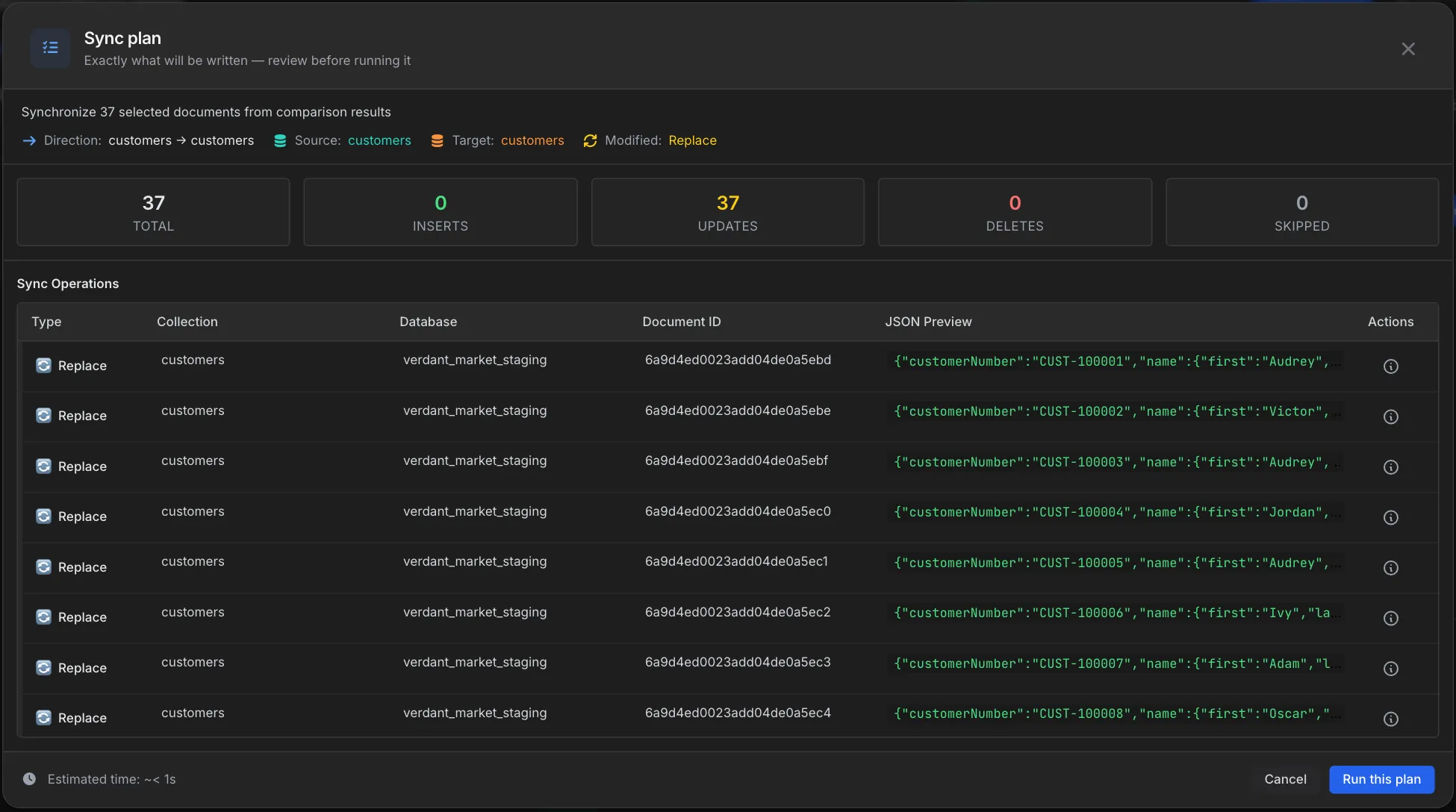The image size is (1456, 812).
Task: Click JSON preview for CUST-100001 Audrey
Action: pos(1116,361)
